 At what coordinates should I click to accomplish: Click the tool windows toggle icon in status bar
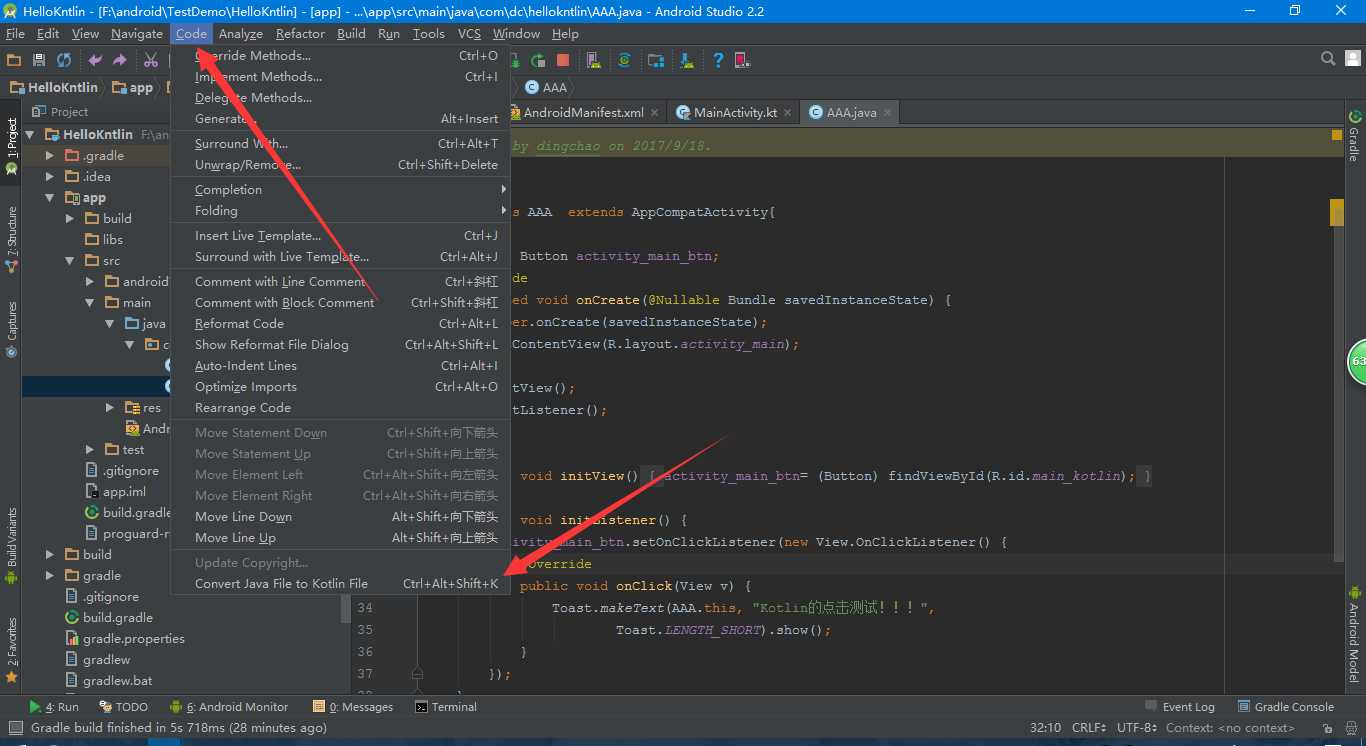14,728
